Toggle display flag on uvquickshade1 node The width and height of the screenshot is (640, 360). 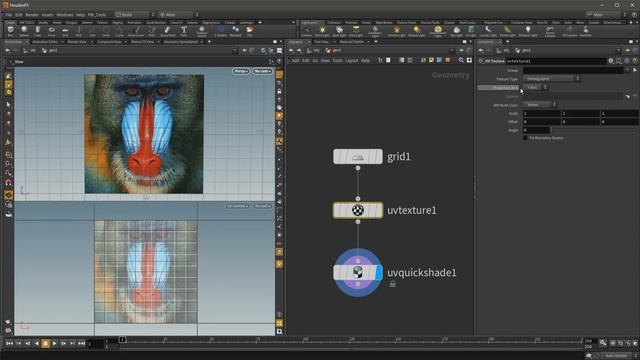coord(379,273)
